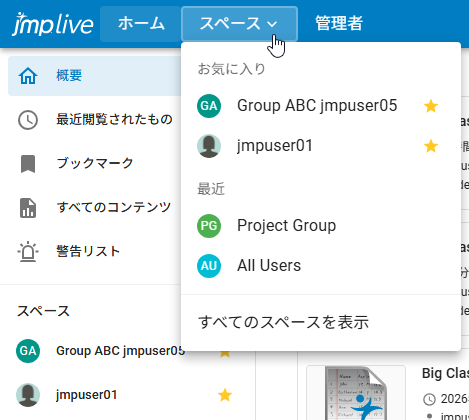
Task: Open All Users from the recent list
Action: click(321, 266)
